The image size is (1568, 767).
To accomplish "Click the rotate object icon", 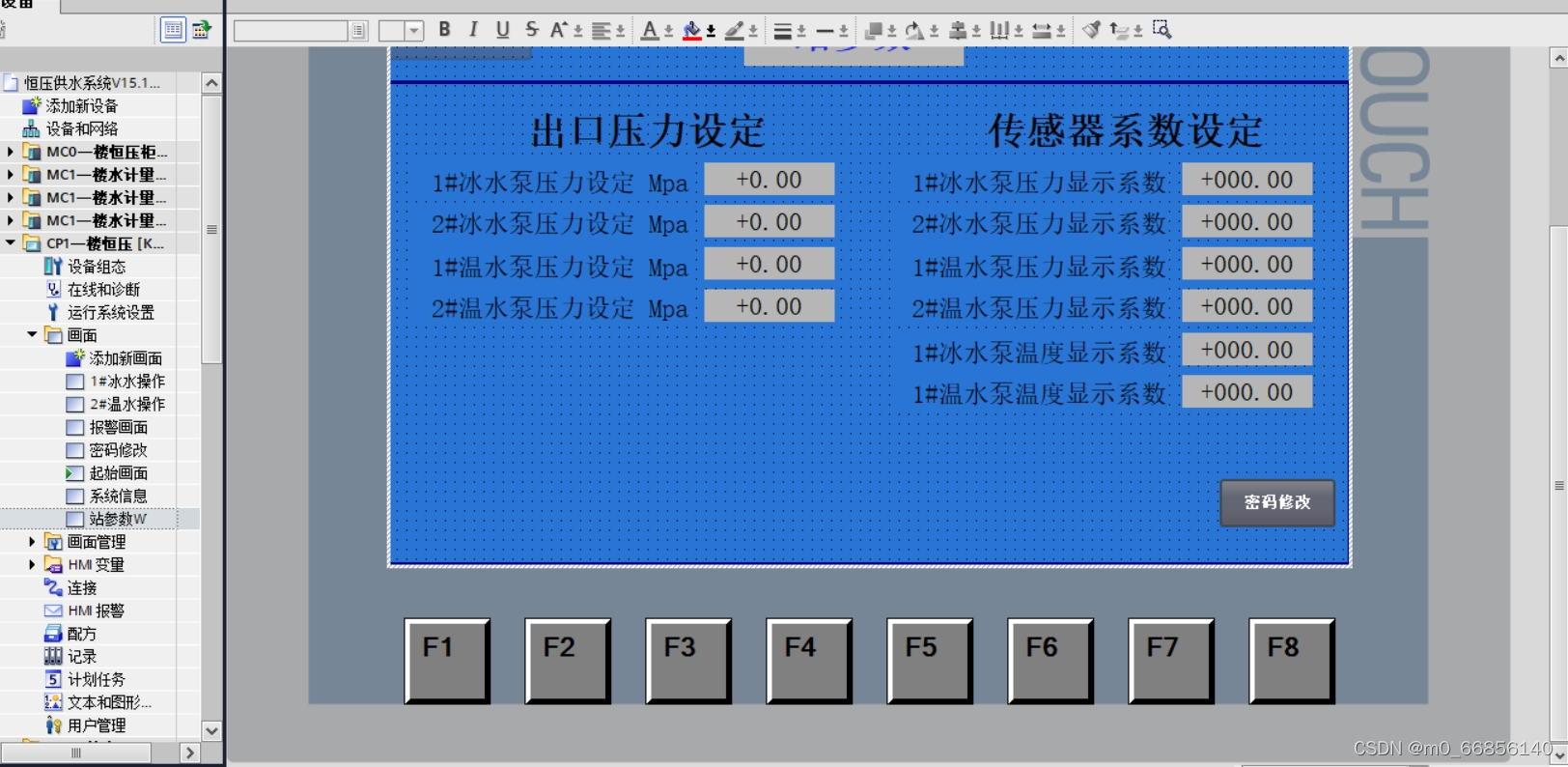I will (x=914, y=31).
